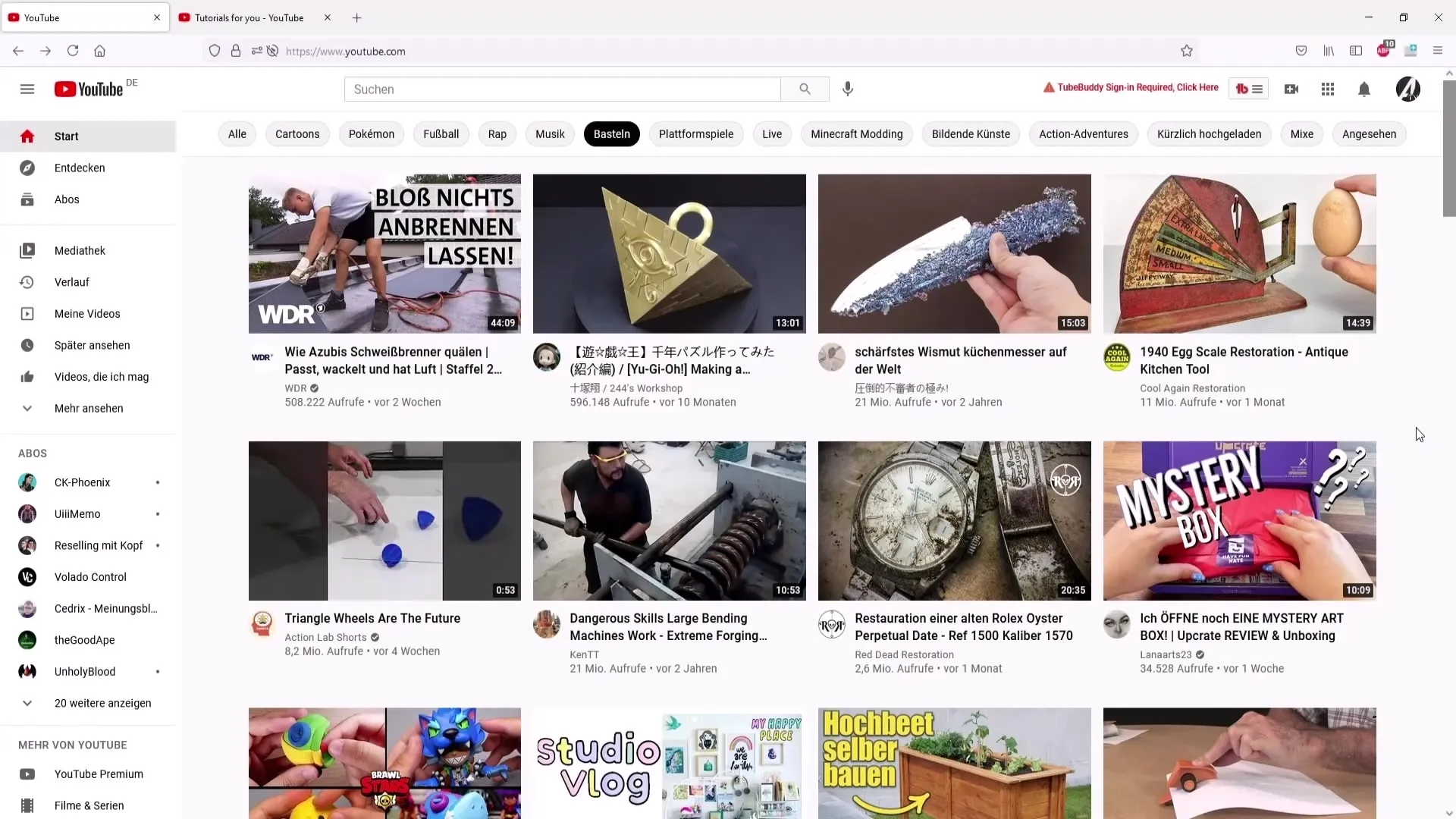Click the hamburger menu icon
The image size is (1456, 819).
(27, 89)
